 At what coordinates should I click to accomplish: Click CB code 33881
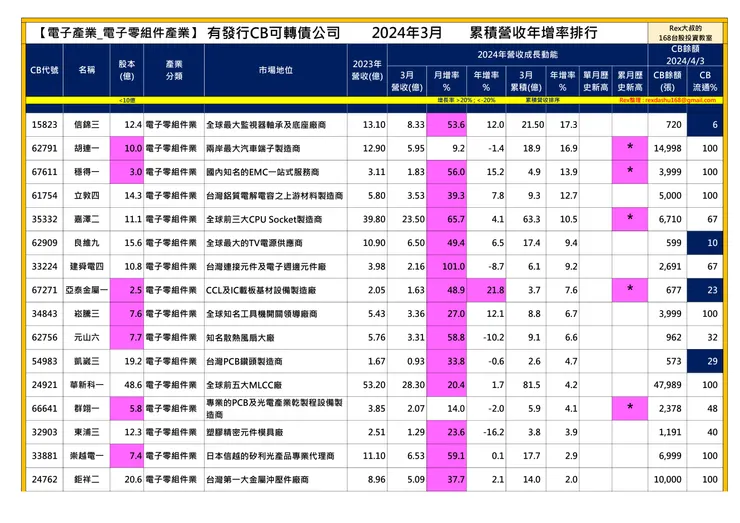[x=44, y=456]
